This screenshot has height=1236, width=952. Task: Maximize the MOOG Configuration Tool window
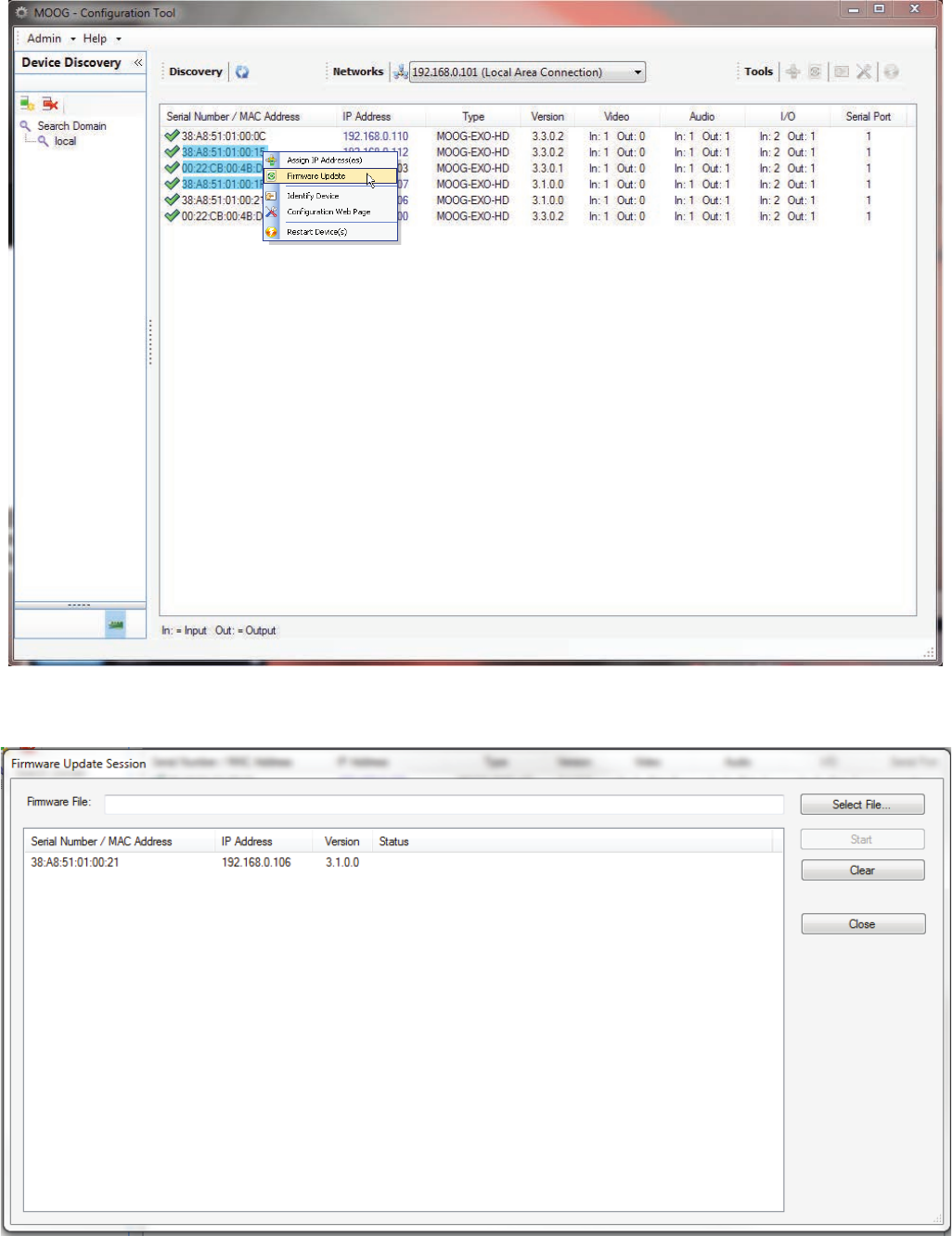click(880, 9)
